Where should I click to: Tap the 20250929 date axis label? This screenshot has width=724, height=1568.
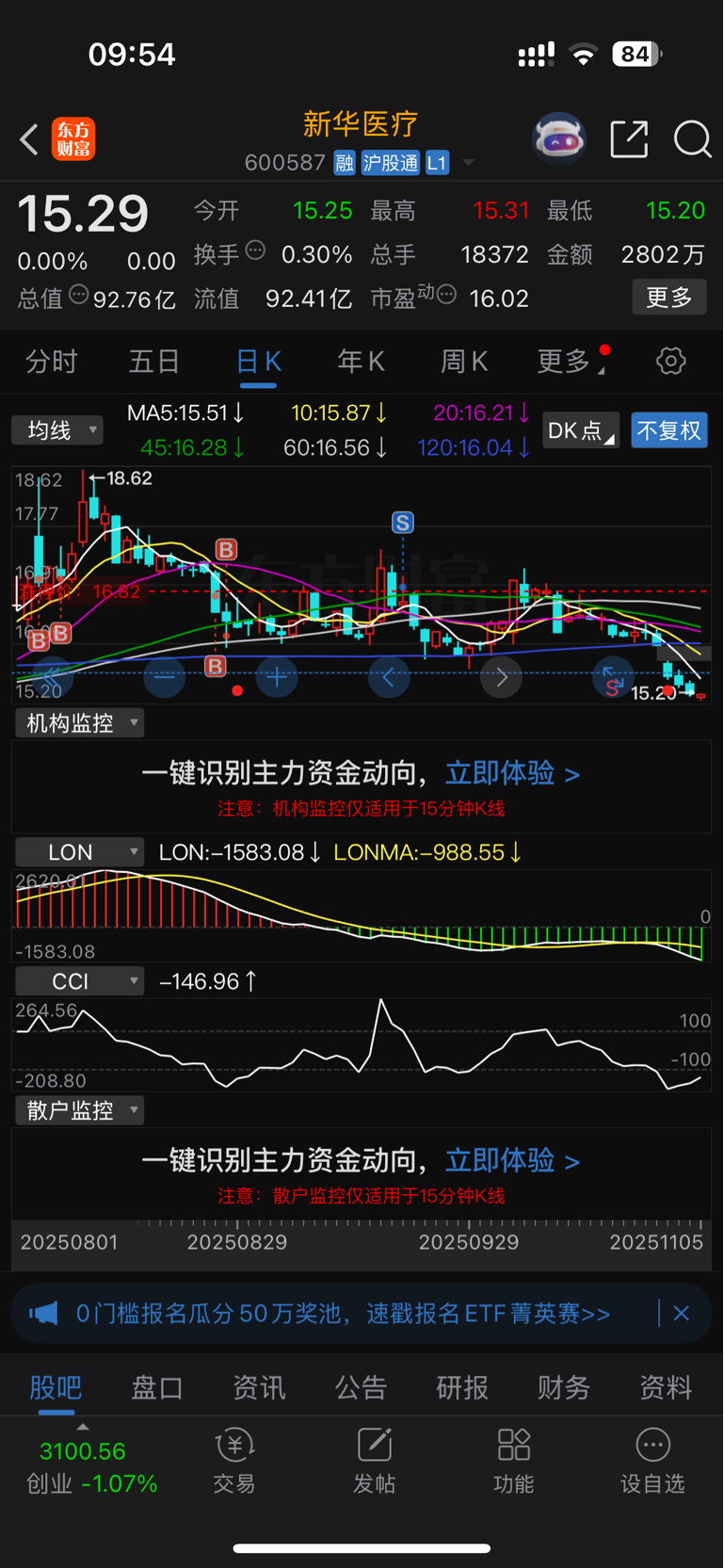(469, 1242)
